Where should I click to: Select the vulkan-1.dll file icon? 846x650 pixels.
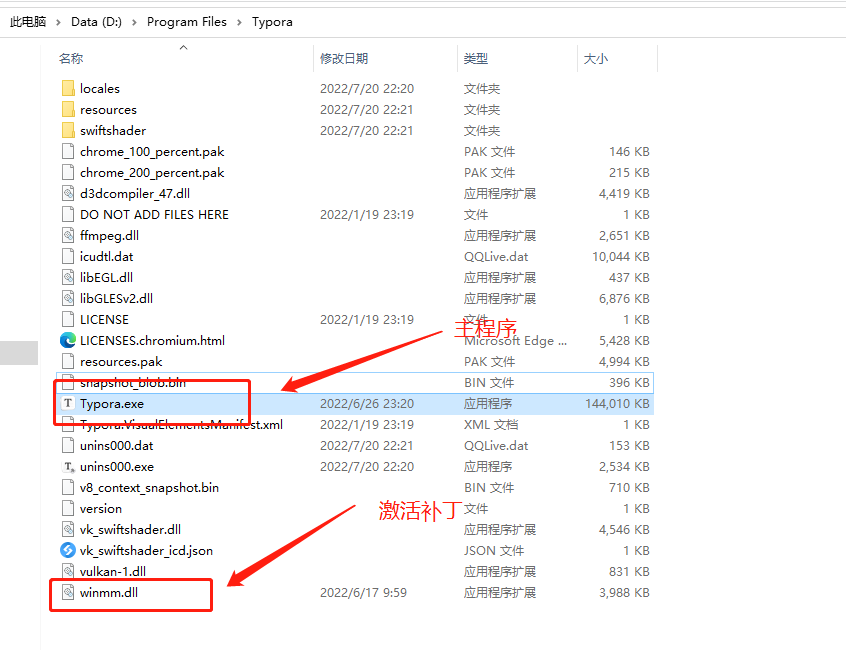(68, 571)
